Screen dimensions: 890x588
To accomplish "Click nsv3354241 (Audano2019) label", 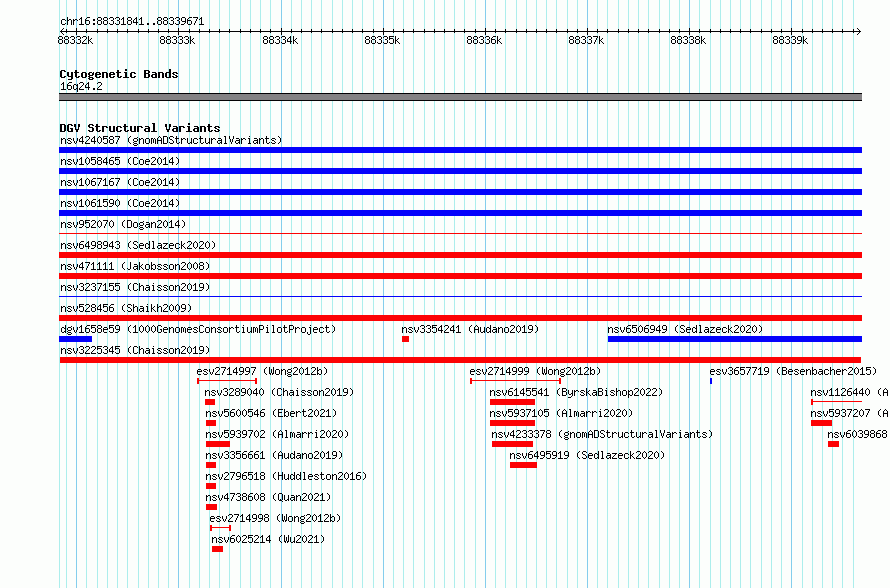I will click(x=470, y=329).
